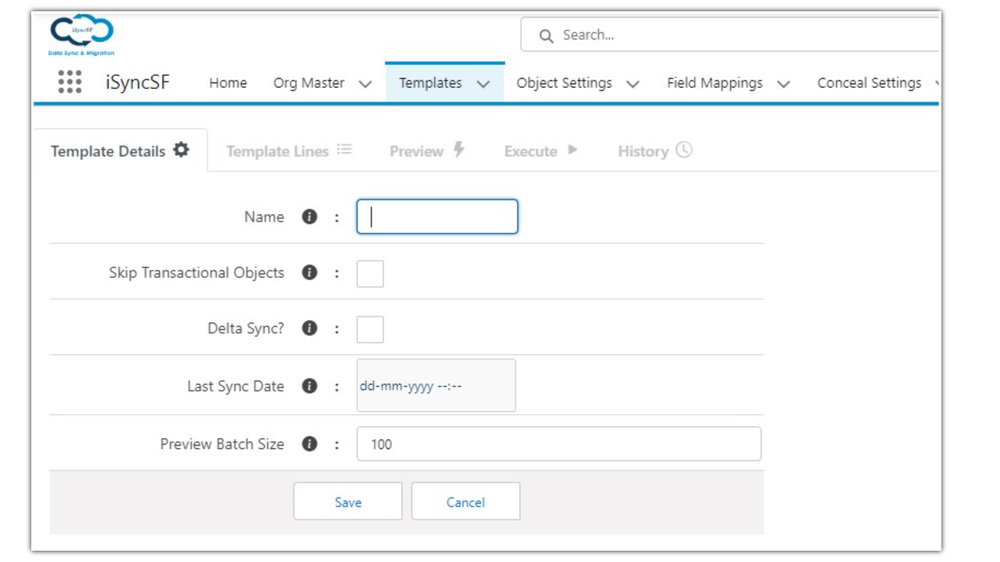
Task: Go to the Home nav item
Action: 228,83
